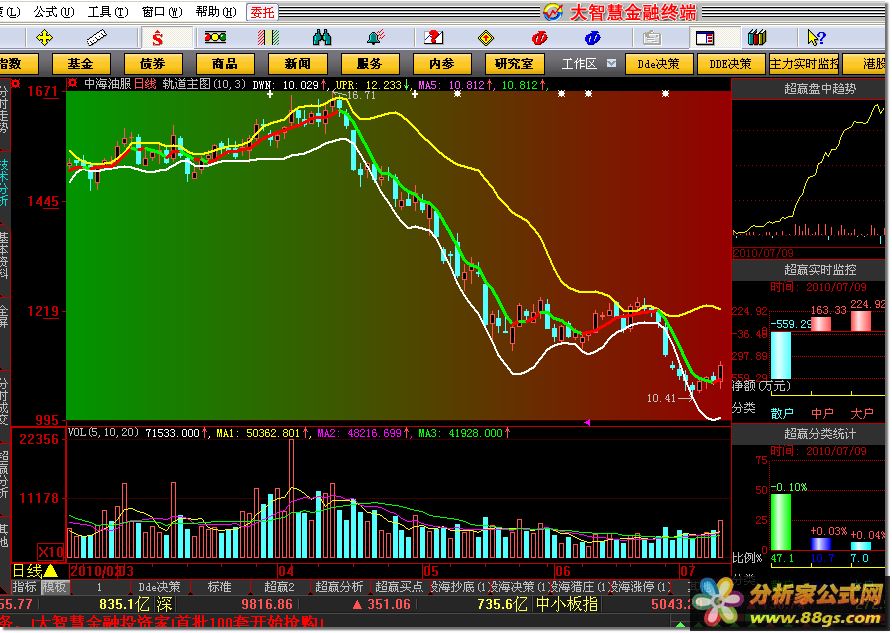Toggle the window layout panel icon
This screenshot has height=633, width=892.
[705, 38]
